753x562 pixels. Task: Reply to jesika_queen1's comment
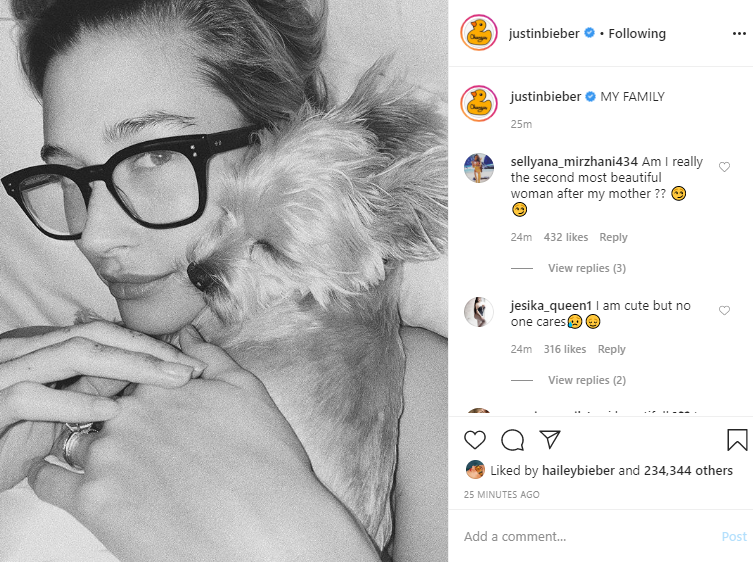(x=611, y=349)
